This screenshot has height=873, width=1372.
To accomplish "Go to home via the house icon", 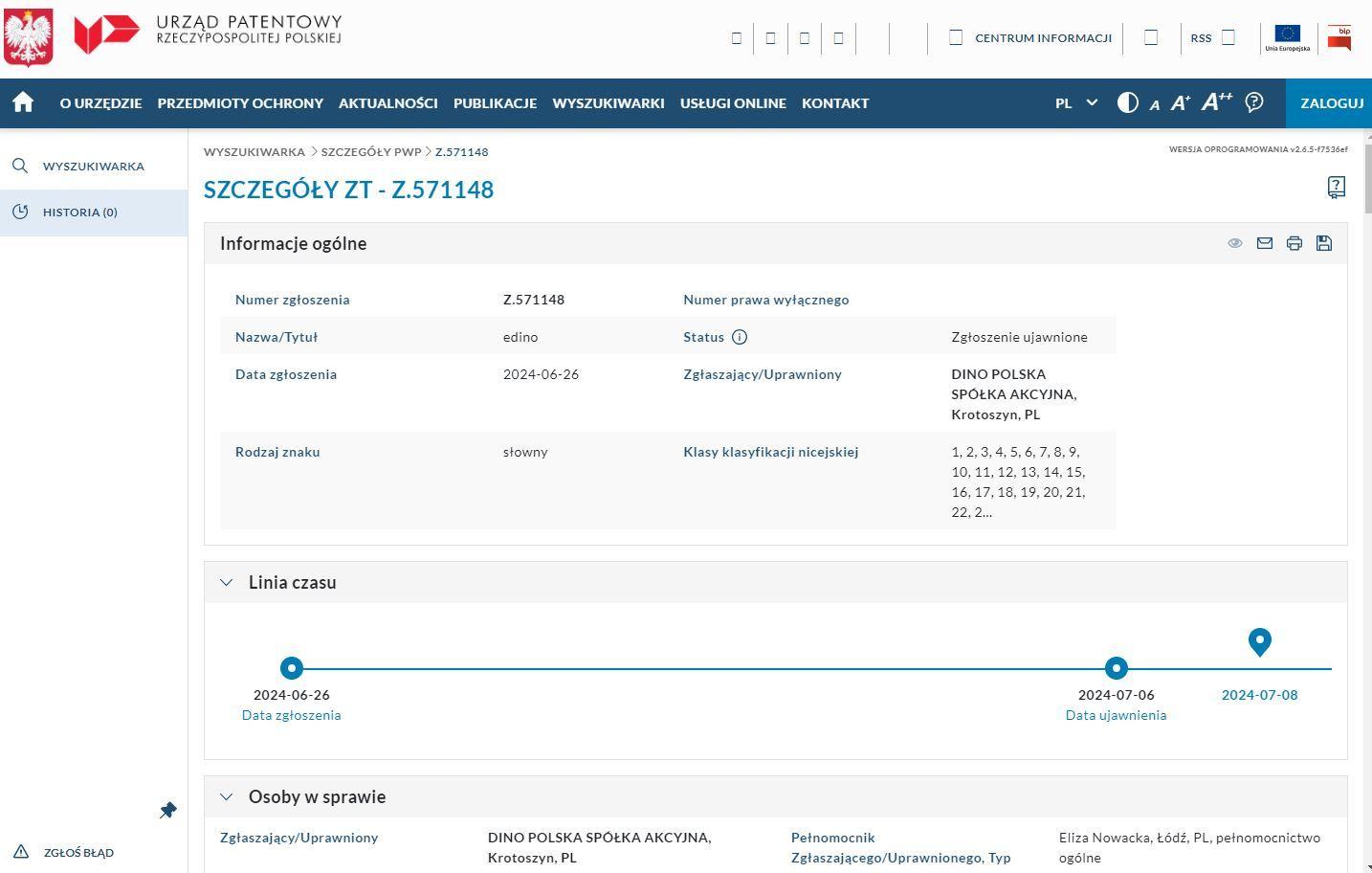I will click(23, 102).
